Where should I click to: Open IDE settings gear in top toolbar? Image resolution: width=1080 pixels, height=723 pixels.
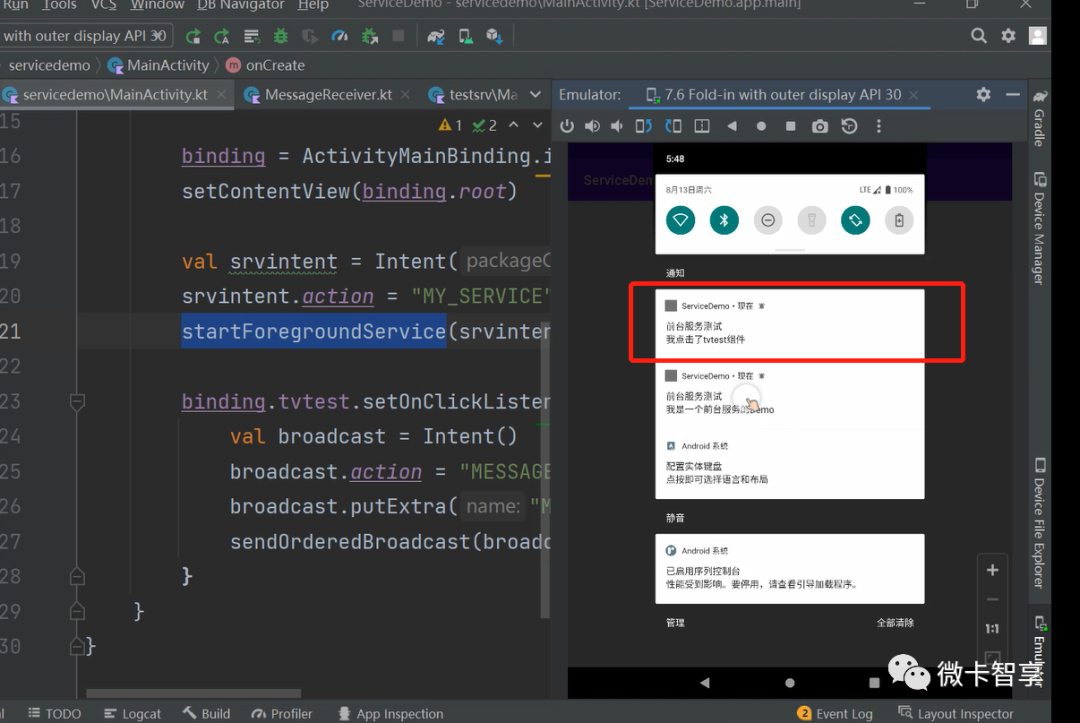pos(1008,36)
